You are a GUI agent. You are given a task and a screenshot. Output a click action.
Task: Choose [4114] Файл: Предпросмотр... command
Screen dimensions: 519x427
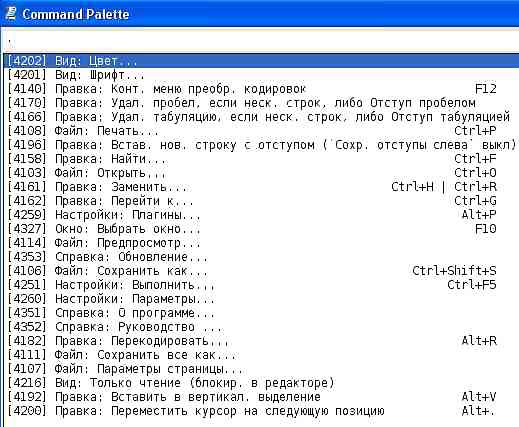click(262, 243)
